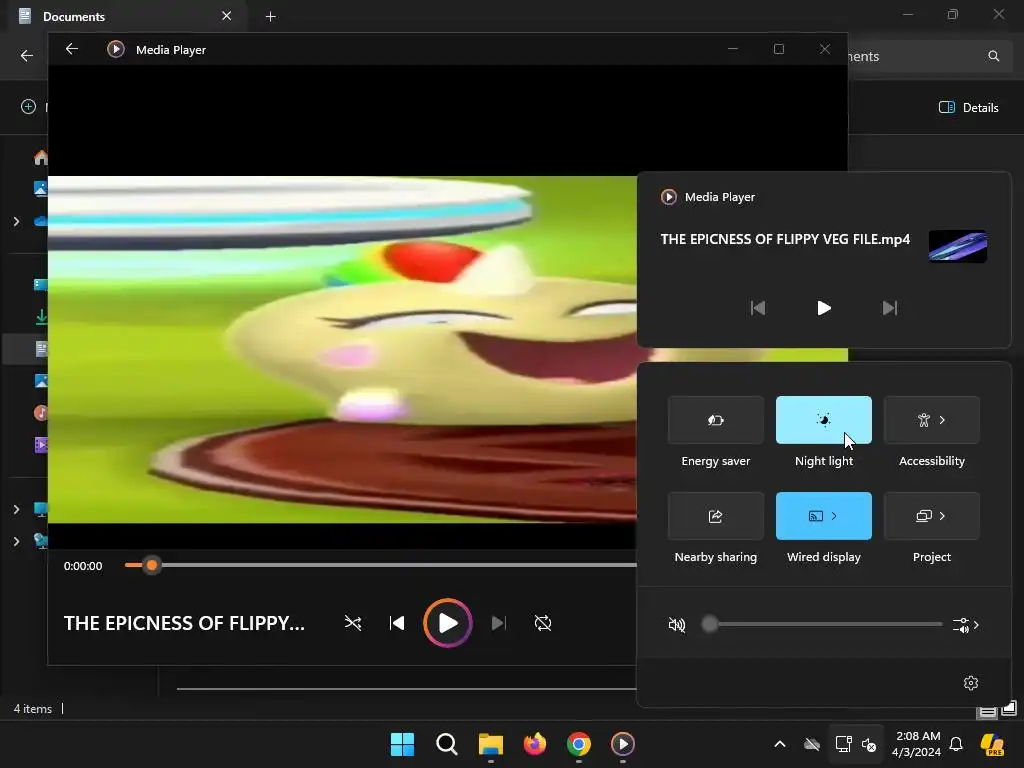Open the Details pane in File Explorer
The height and width of the screenshot is (768, 1024).
pyautogui.click(x=968, y=107)
